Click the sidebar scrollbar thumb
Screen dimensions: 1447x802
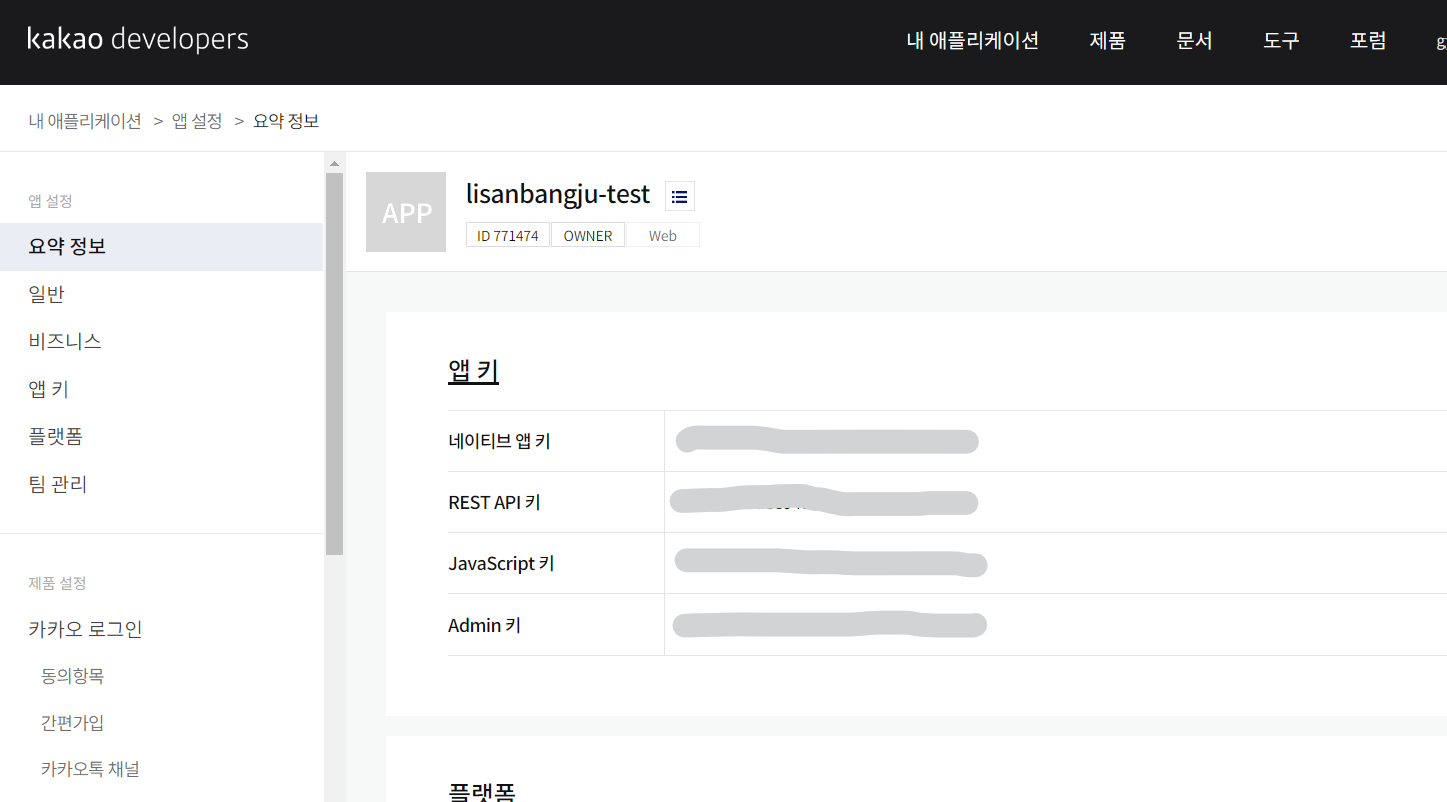334,364
